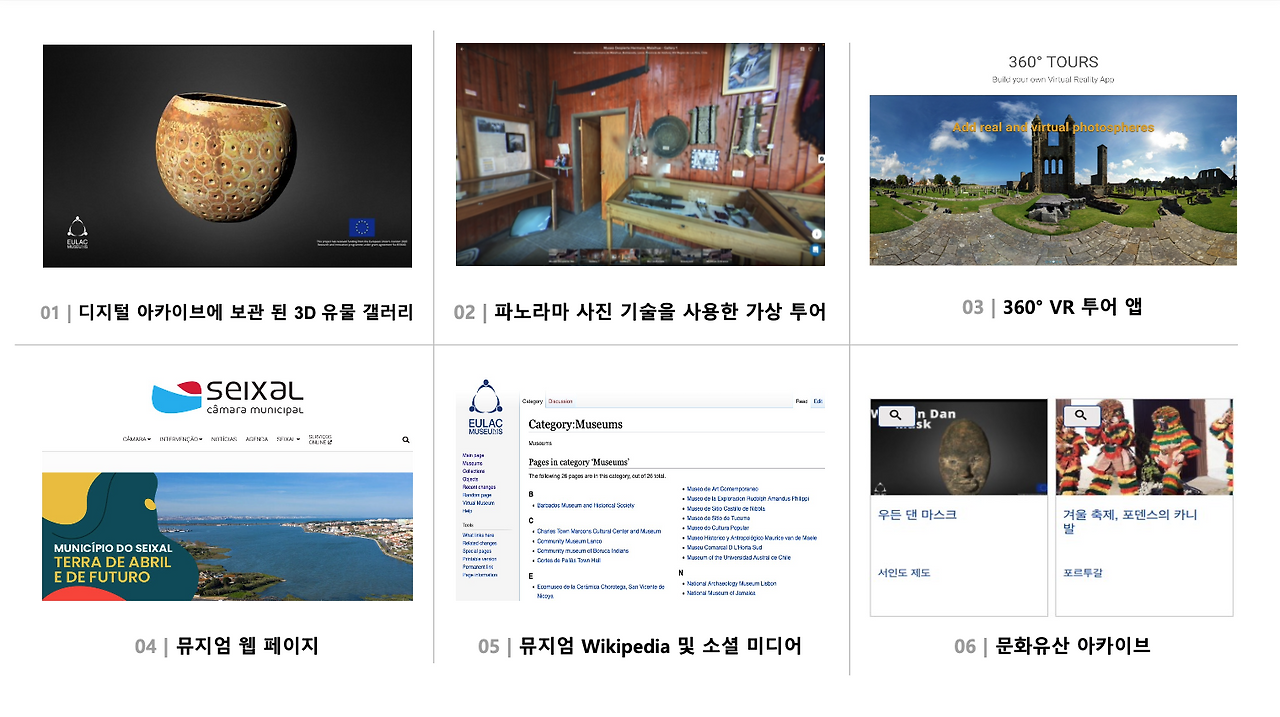Expand the CÂMARA dropdown menu
This screenshot has width=1280, height=717.
click(137, 439)
